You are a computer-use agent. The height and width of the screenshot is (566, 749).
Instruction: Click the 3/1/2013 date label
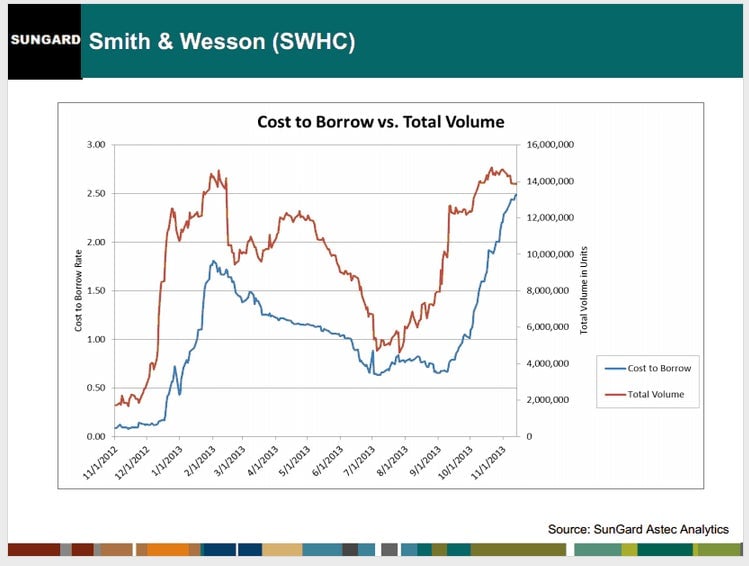coord(230,461)
